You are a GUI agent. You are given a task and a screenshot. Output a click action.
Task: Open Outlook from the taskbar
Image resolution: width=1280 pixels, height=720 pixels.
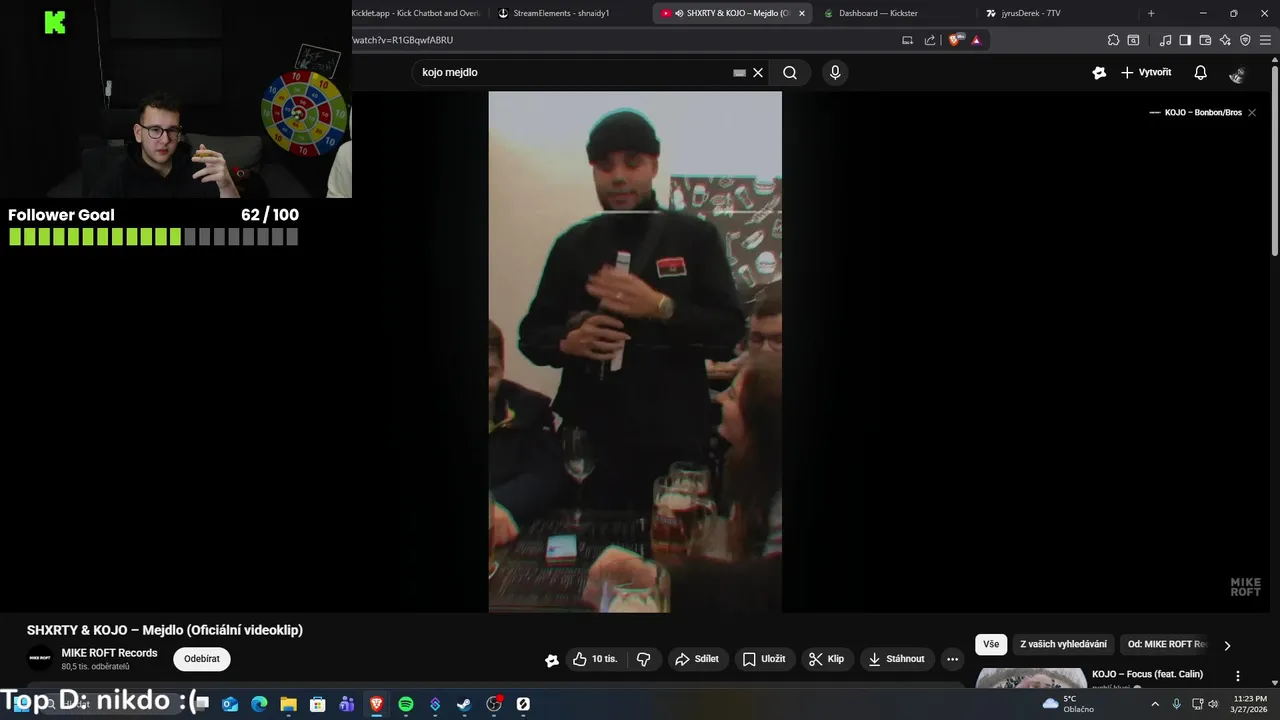(x=230, y=704)
